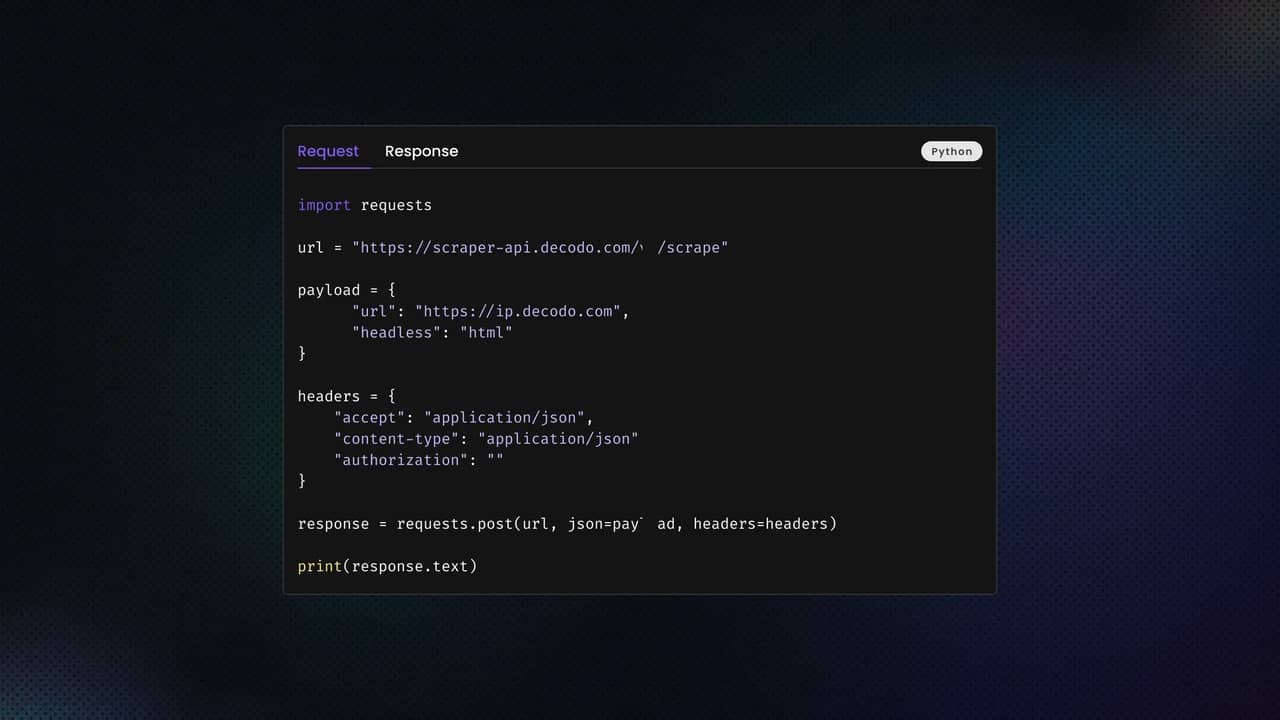Viewport: 1280px width, 720px height.
Task: Click the "headless" key in payload
Action: coord(396,332)
